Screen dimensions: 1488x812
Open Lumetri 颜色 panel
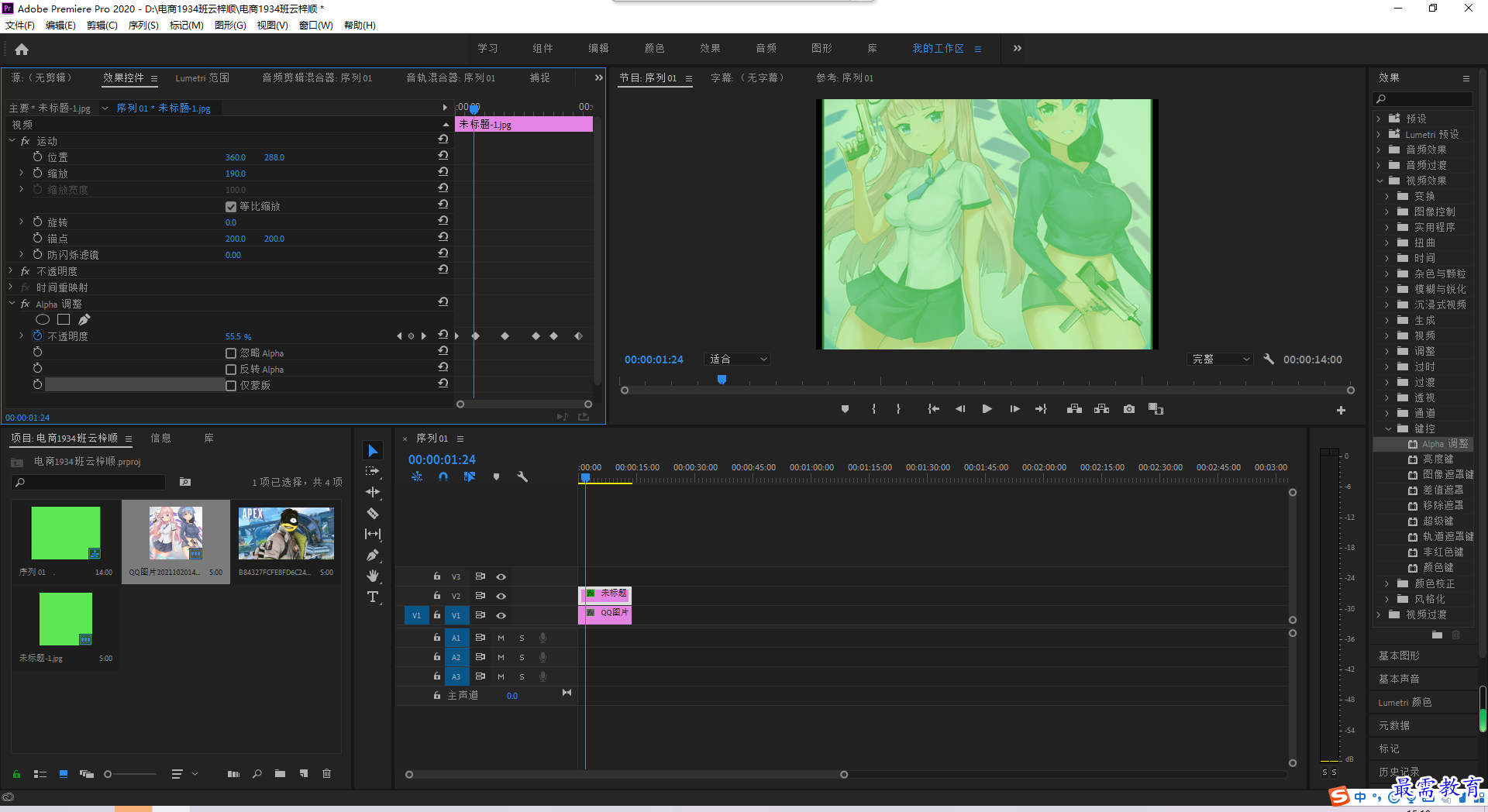pos(1405,702)
